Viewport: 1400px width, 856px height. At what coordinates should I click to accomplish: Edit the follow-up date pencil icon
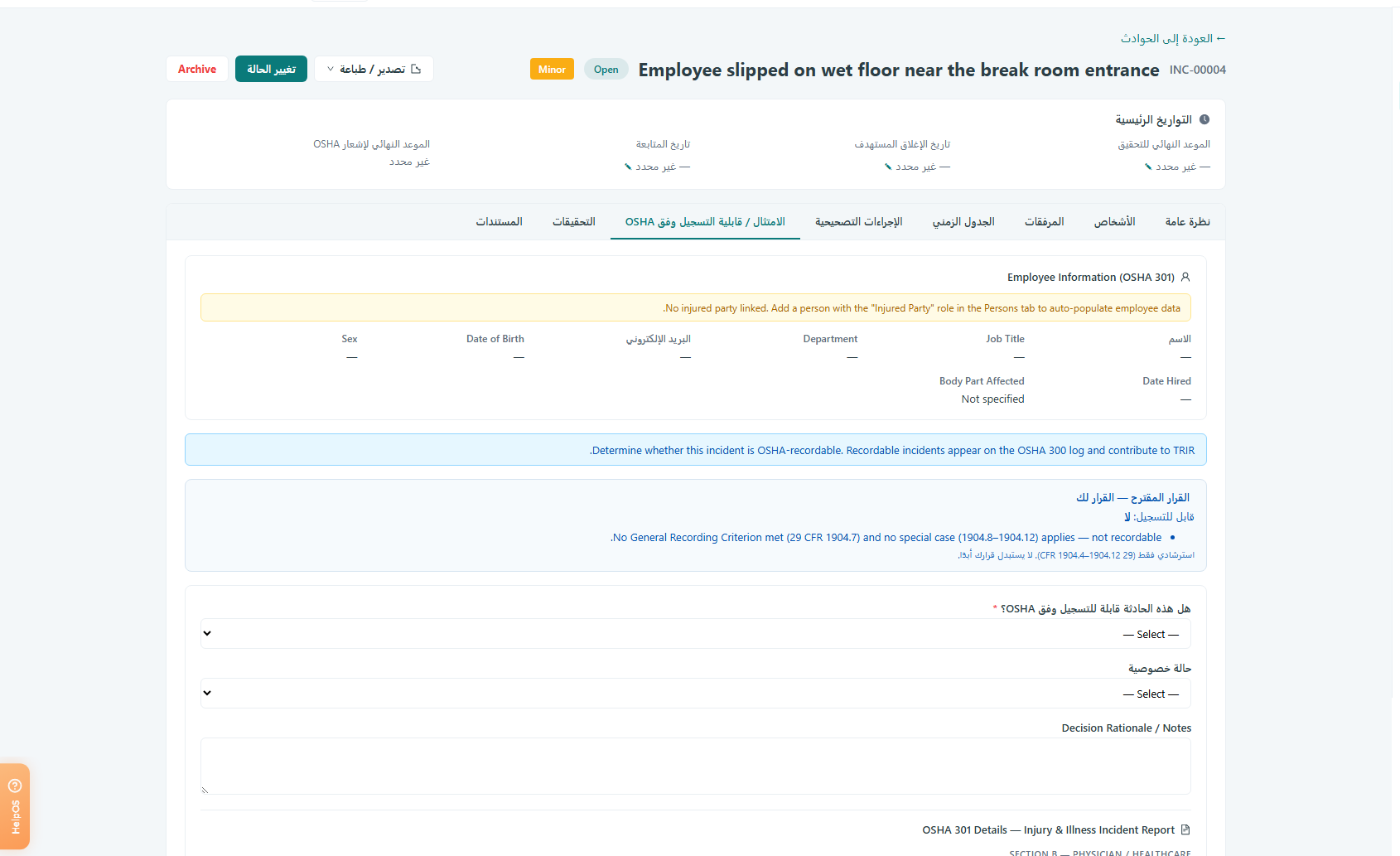[628, 167]
